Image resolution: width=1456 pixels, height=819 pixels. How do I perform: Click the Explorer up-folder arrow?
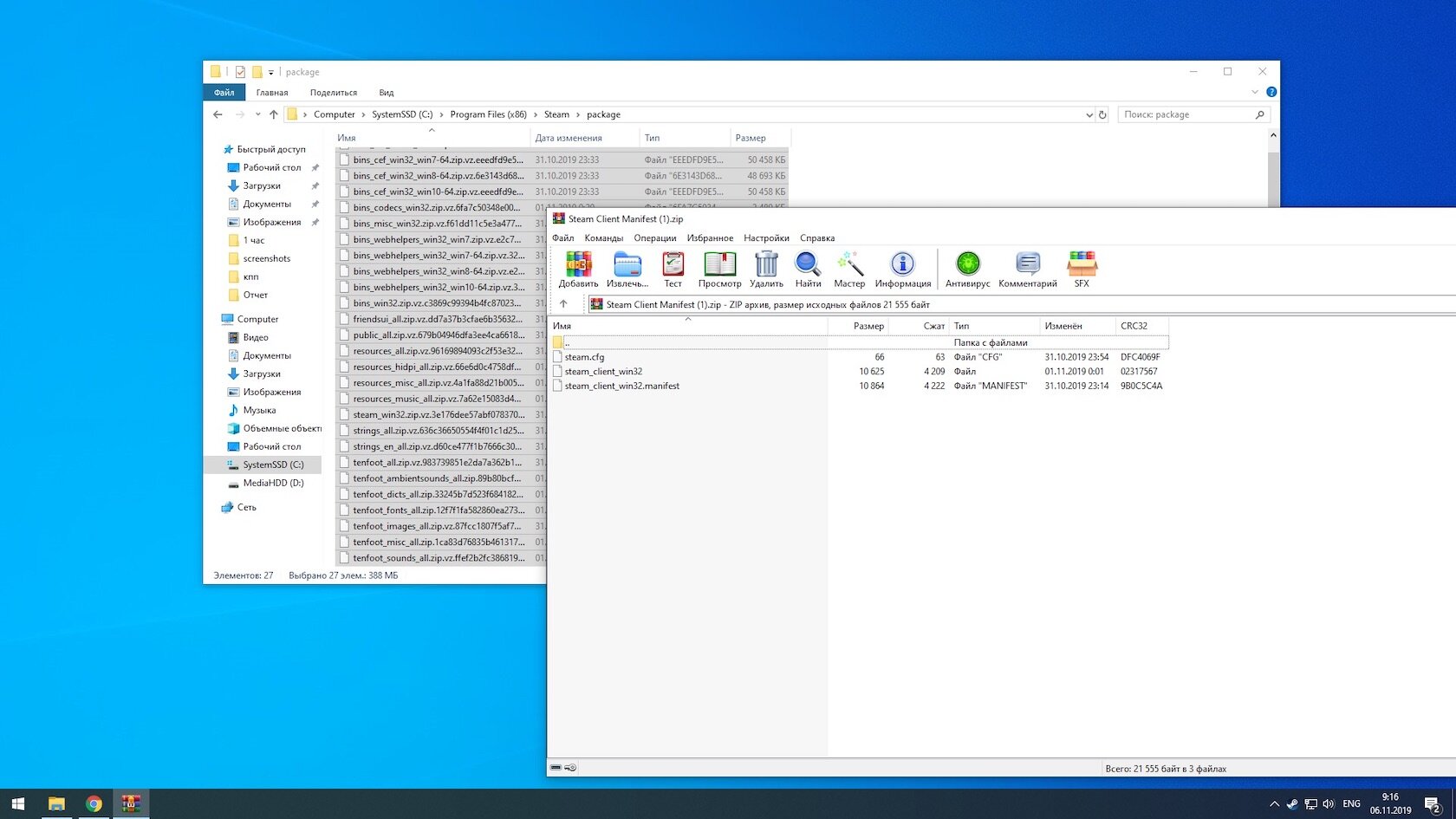pos(274,114)
